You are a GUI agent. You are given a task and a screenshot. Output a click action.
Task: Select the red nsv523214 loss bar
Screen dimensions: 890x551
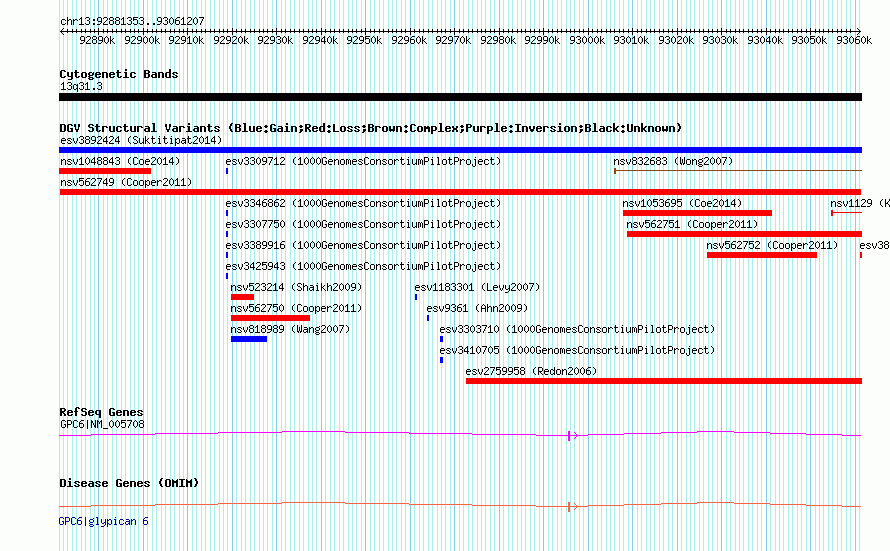(242, 297)
